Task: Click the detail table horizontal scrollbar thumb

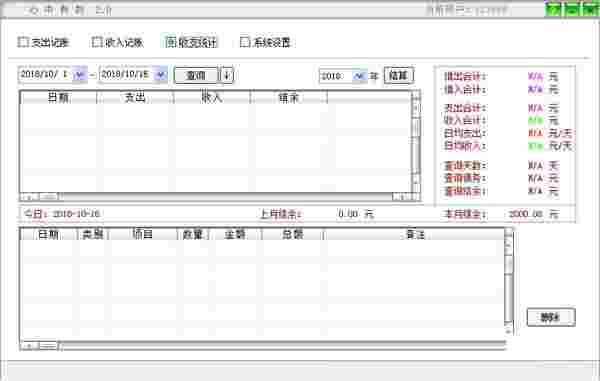Action: point(49,346)
